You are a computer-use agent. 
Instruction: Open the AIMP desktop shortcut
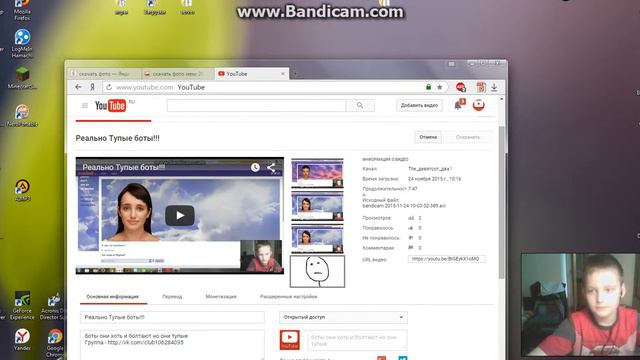click(x=22, y=190)
